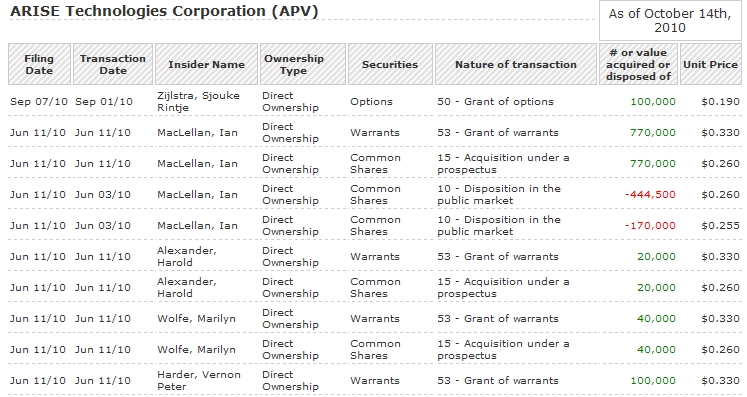Click the -170,000 disposition value
The image size is (747, 397).
[650, 225]
